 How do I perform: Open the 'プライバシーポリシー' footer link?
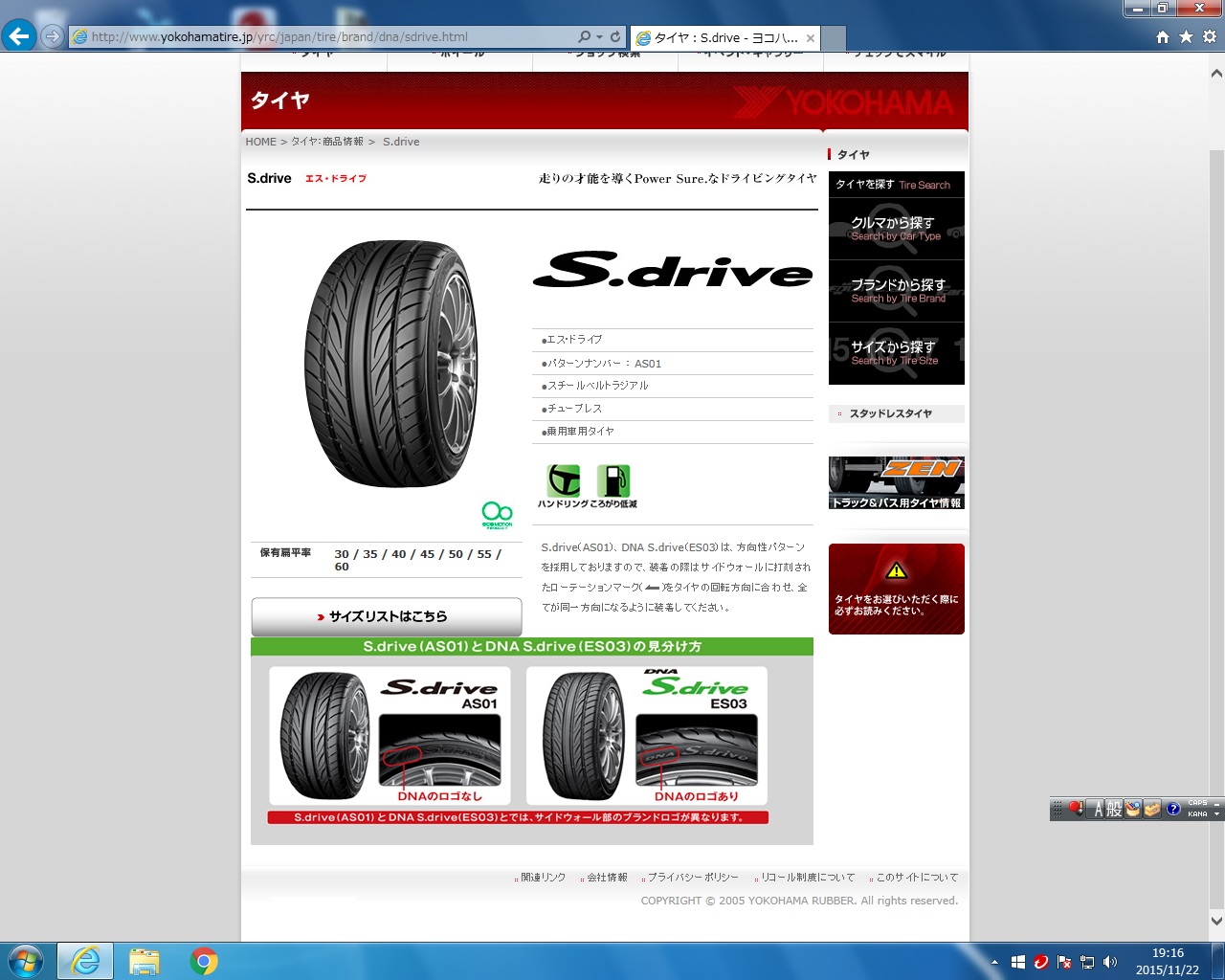click(693, 878)
